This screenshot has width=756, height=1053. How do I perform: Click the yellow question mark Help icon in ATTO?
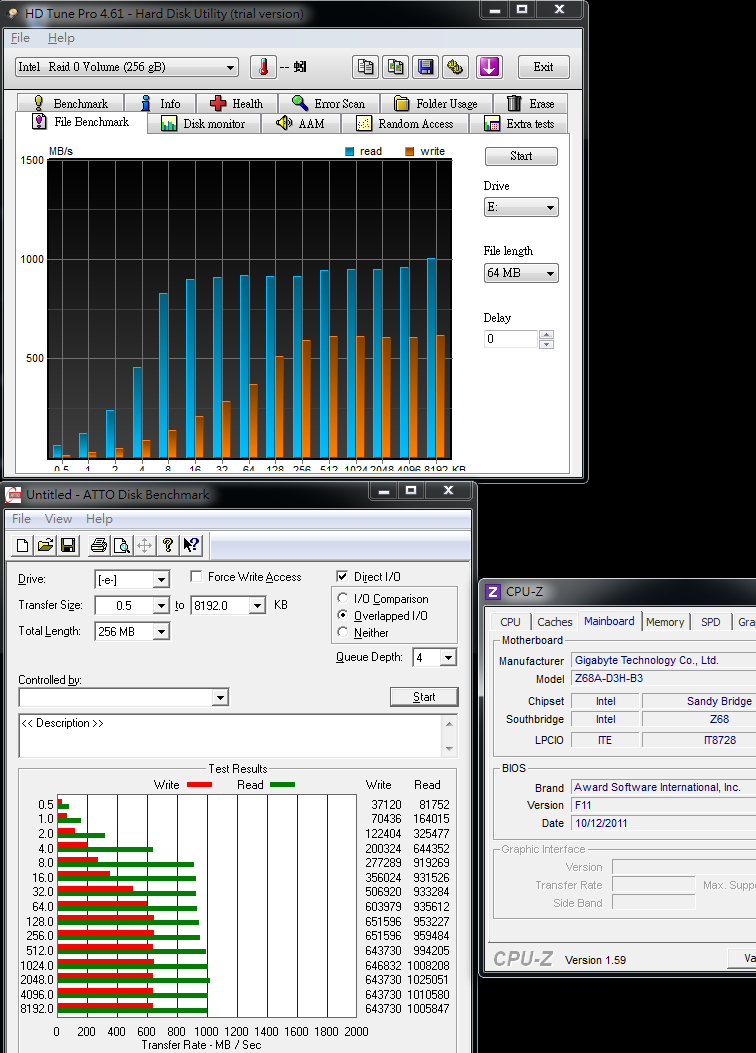click(x=168, y=545)
